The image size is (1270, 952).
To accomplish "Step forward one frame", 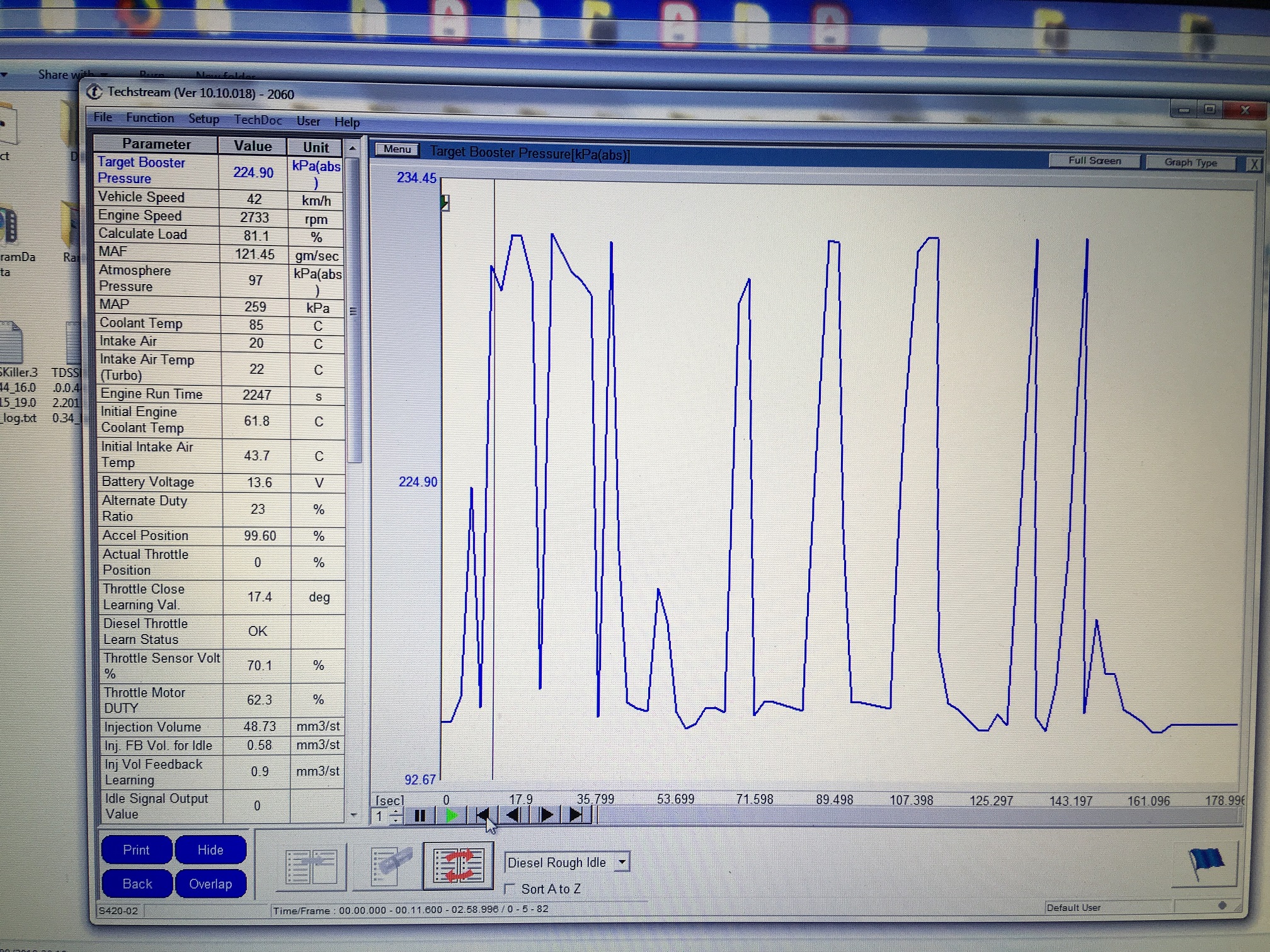I will [546, 816].
